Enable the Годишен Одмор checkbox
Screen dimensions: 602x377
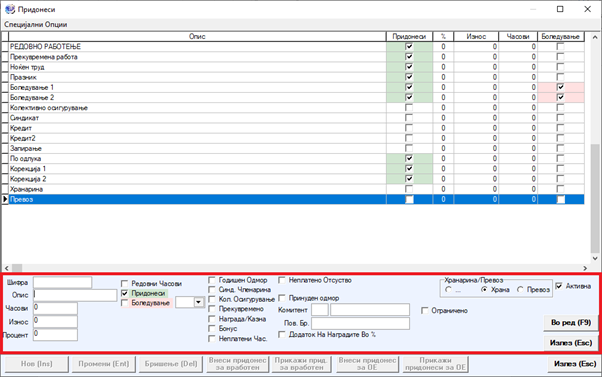(212, 280)
